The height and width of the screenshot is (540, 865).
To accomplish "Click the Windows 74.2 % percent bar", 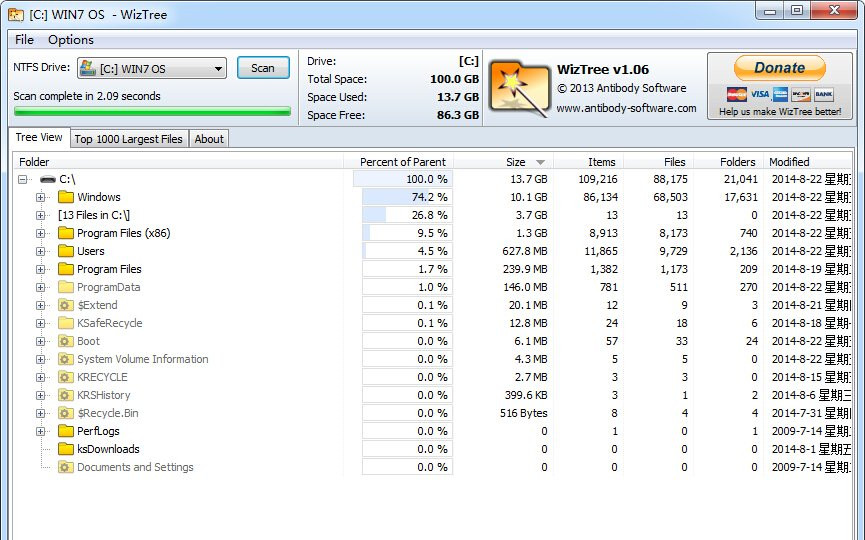I will coord(407,197).
